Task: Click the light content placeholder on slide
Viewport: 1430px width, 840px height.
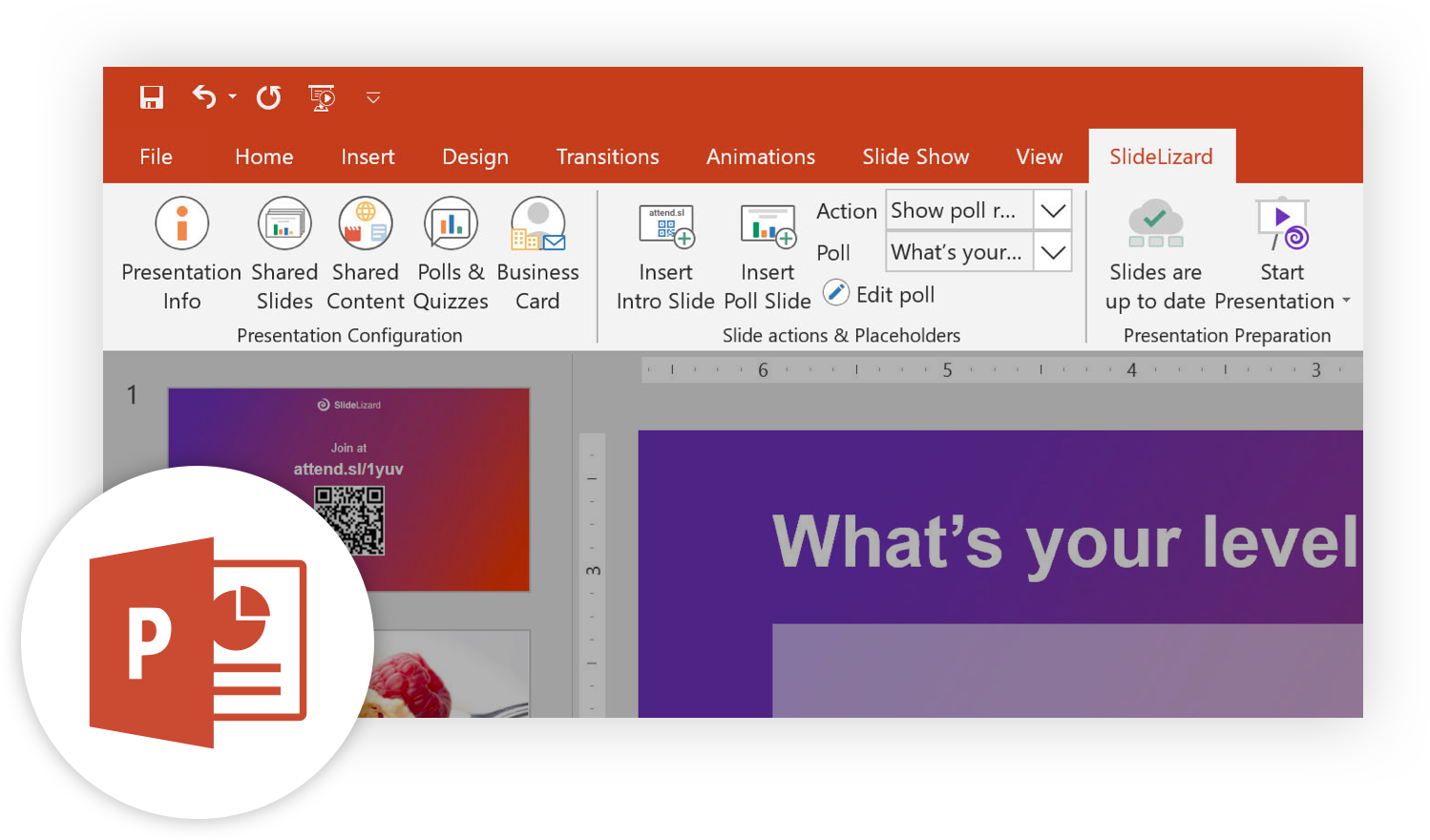Action: tap(1067, 671)
